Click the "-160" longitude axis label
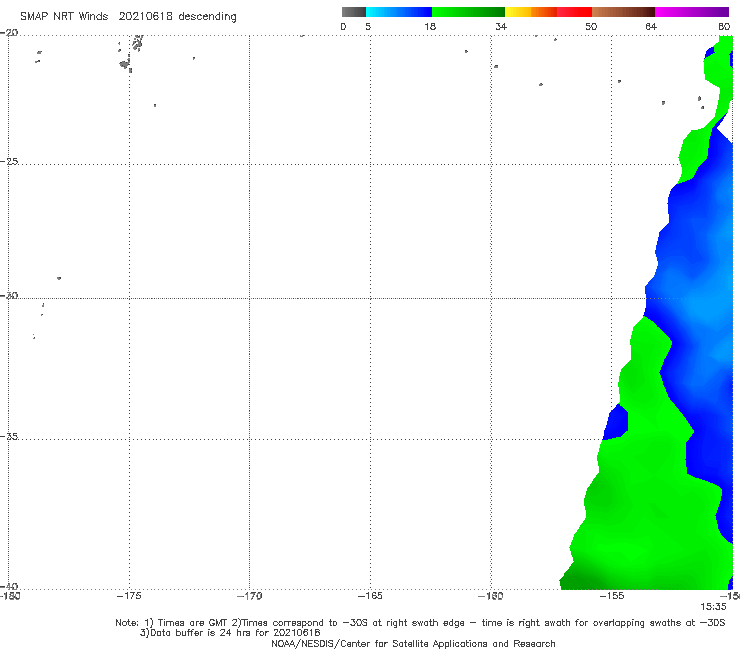 click(491, 596)
